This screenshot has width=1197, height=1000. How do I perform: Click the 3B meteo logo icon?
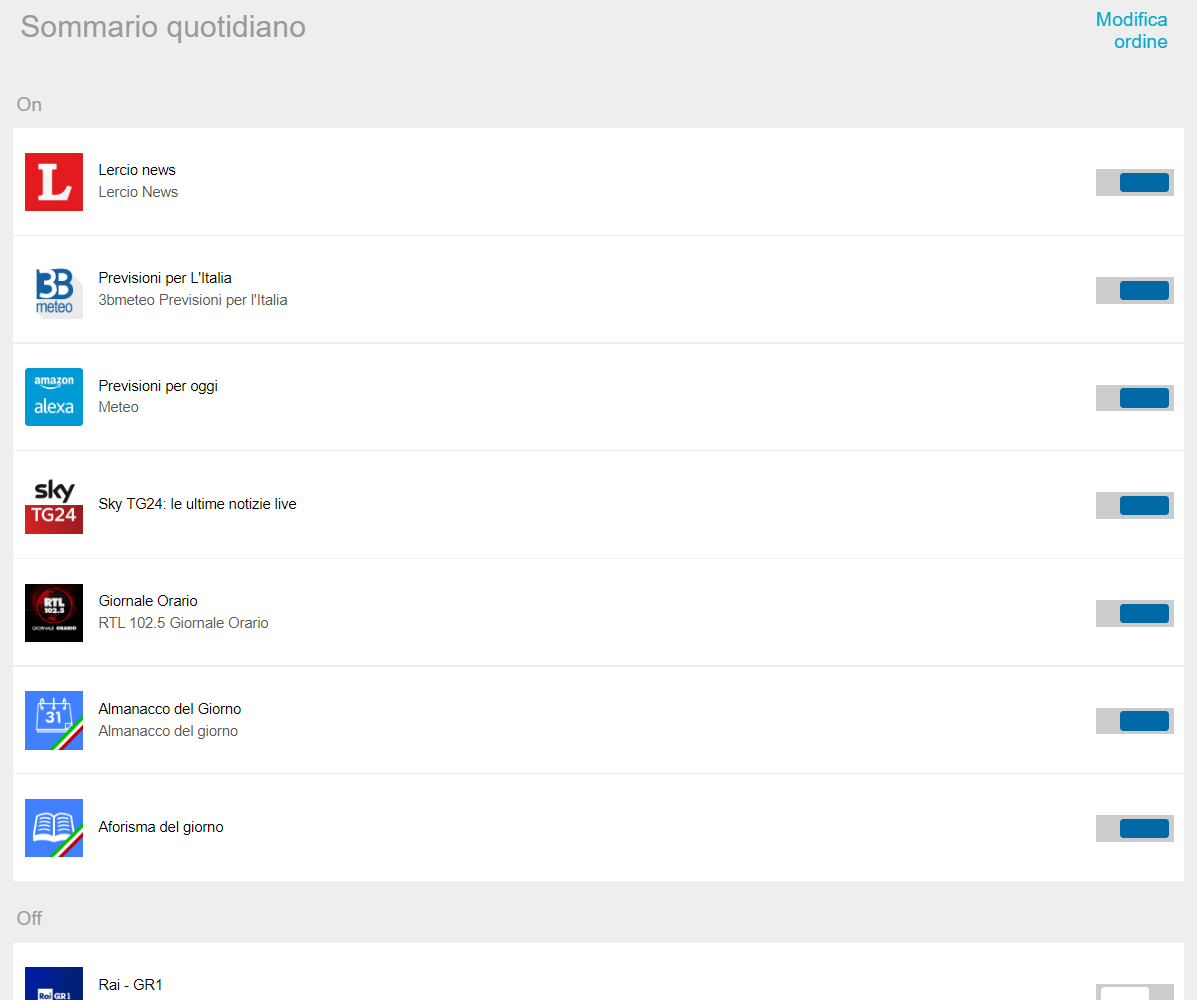[x=54, y=290]
